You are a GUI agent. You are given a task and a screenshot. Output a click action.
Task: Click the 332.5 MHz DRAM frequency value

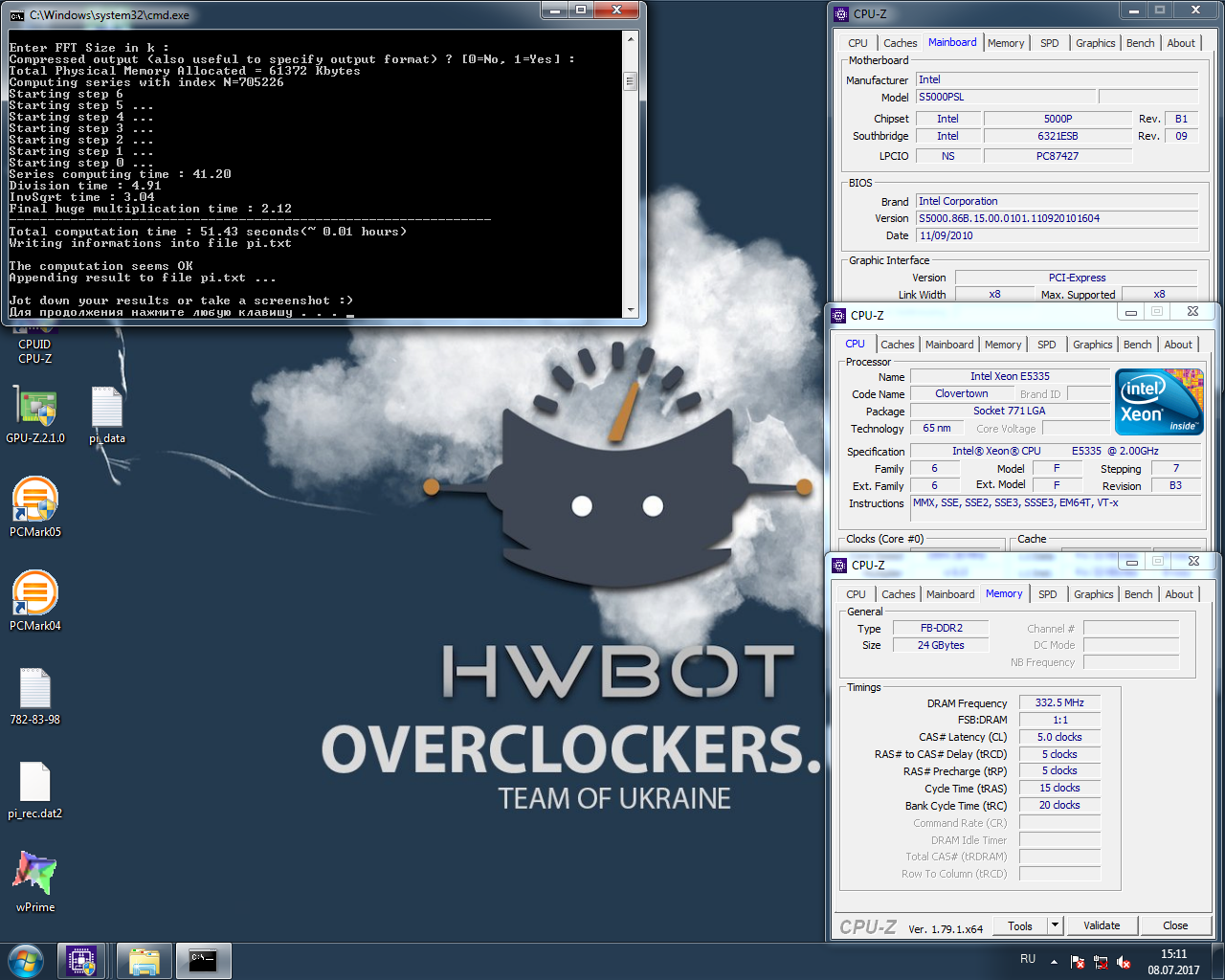[x=1059, y=702]
